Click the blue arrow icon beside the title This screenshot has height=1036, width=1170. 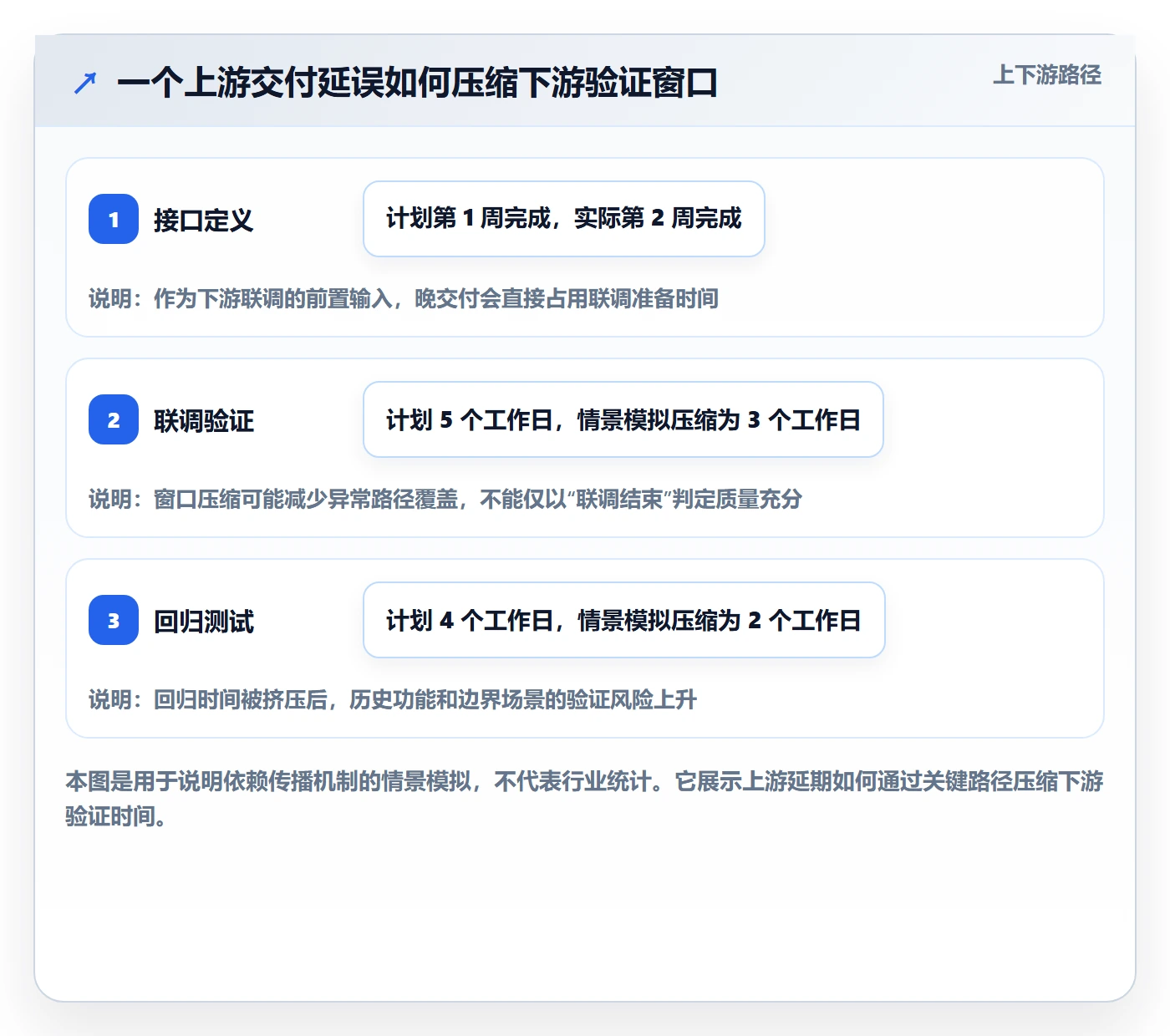click(x=85, y=84)
